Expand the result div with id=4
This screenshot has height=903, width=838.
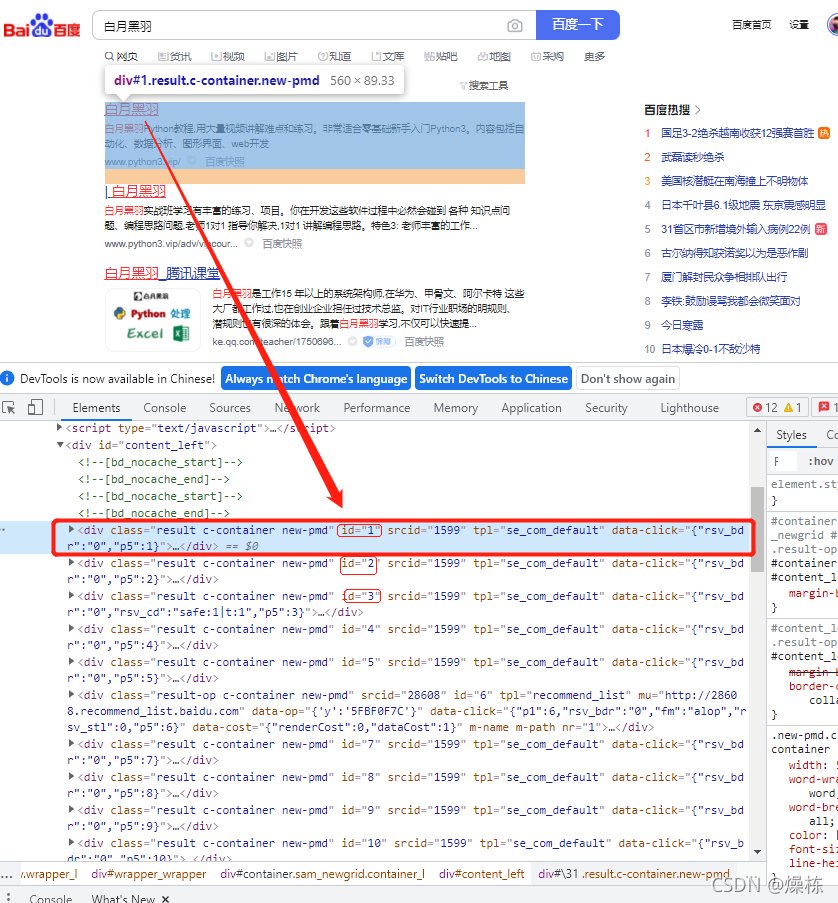[71, 628]
